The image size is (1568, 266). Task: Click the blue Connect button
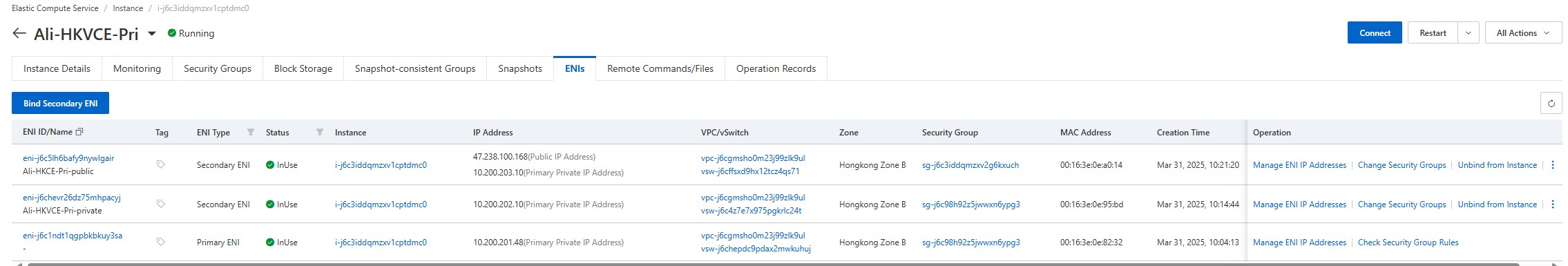coord(1375,33)
